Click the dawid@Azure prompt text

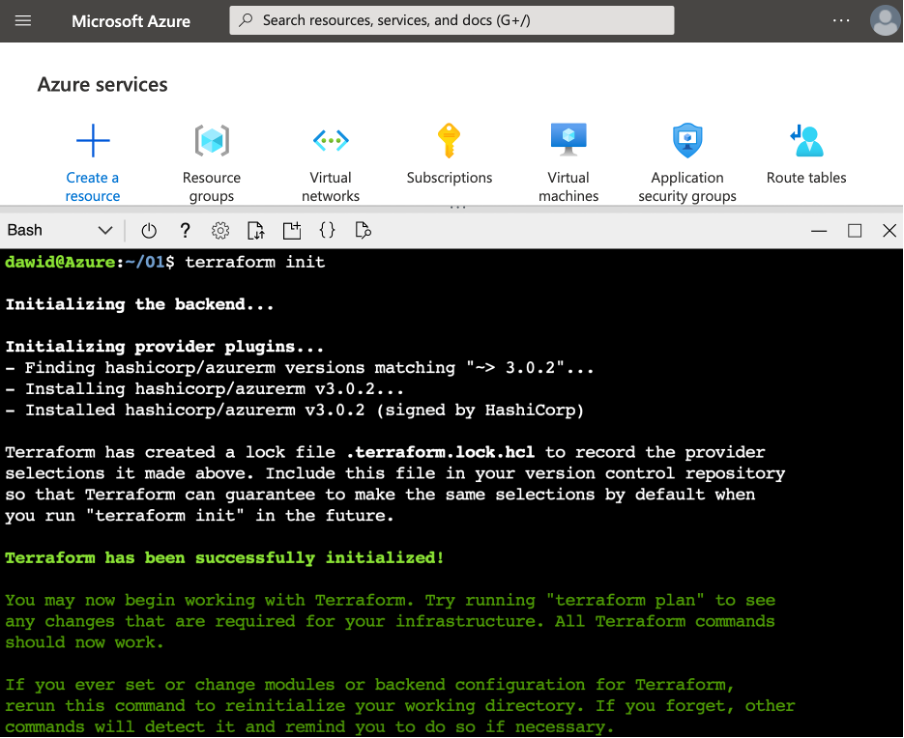(x=61, y=262)
